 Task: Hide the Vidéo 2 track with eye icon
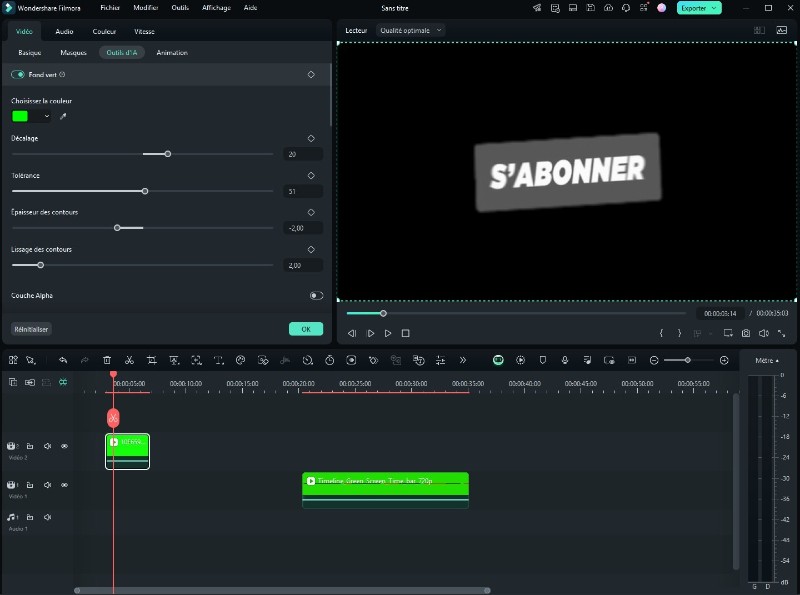click(64, 446)
